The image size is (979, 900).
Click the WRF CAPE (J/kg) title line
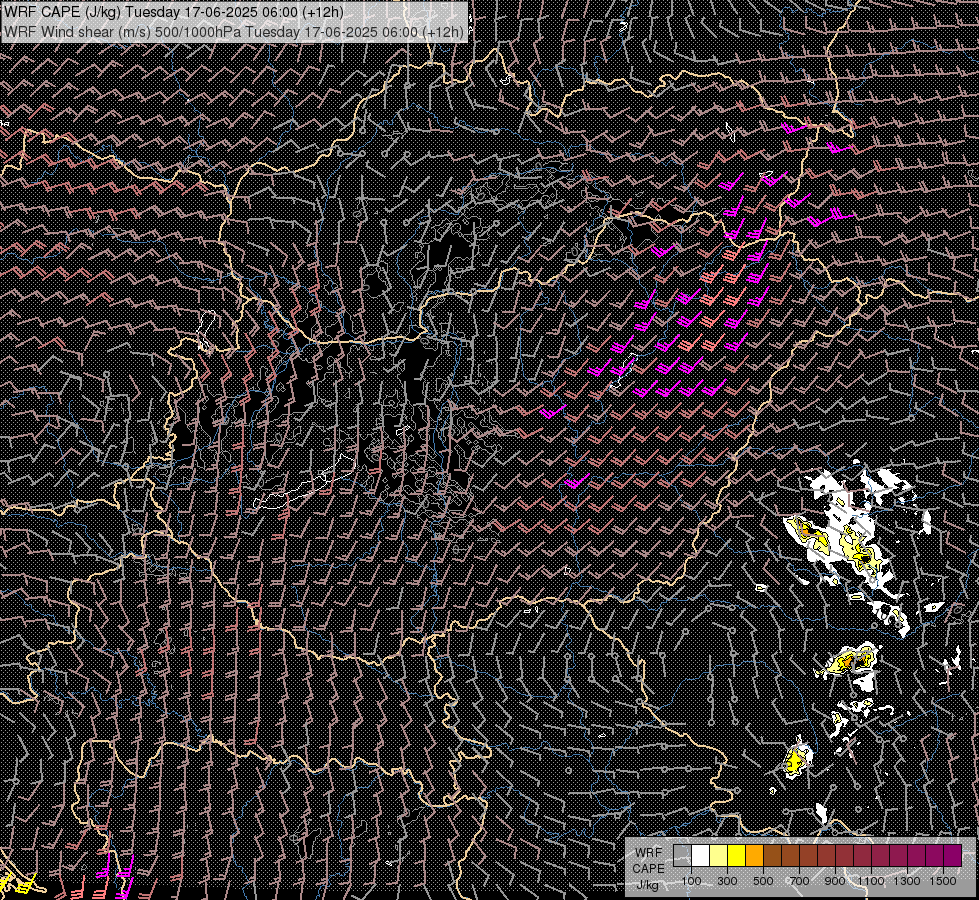tap(174, 12)
